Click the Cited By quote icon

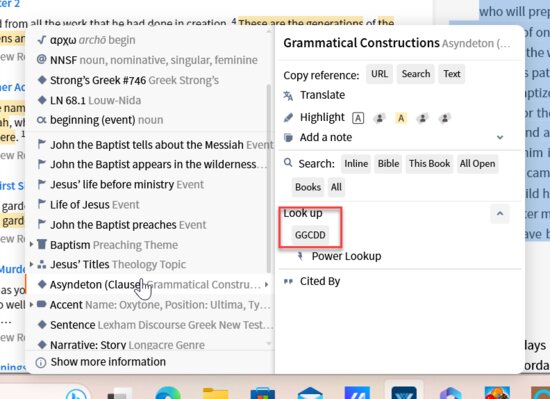coord(288,281)
